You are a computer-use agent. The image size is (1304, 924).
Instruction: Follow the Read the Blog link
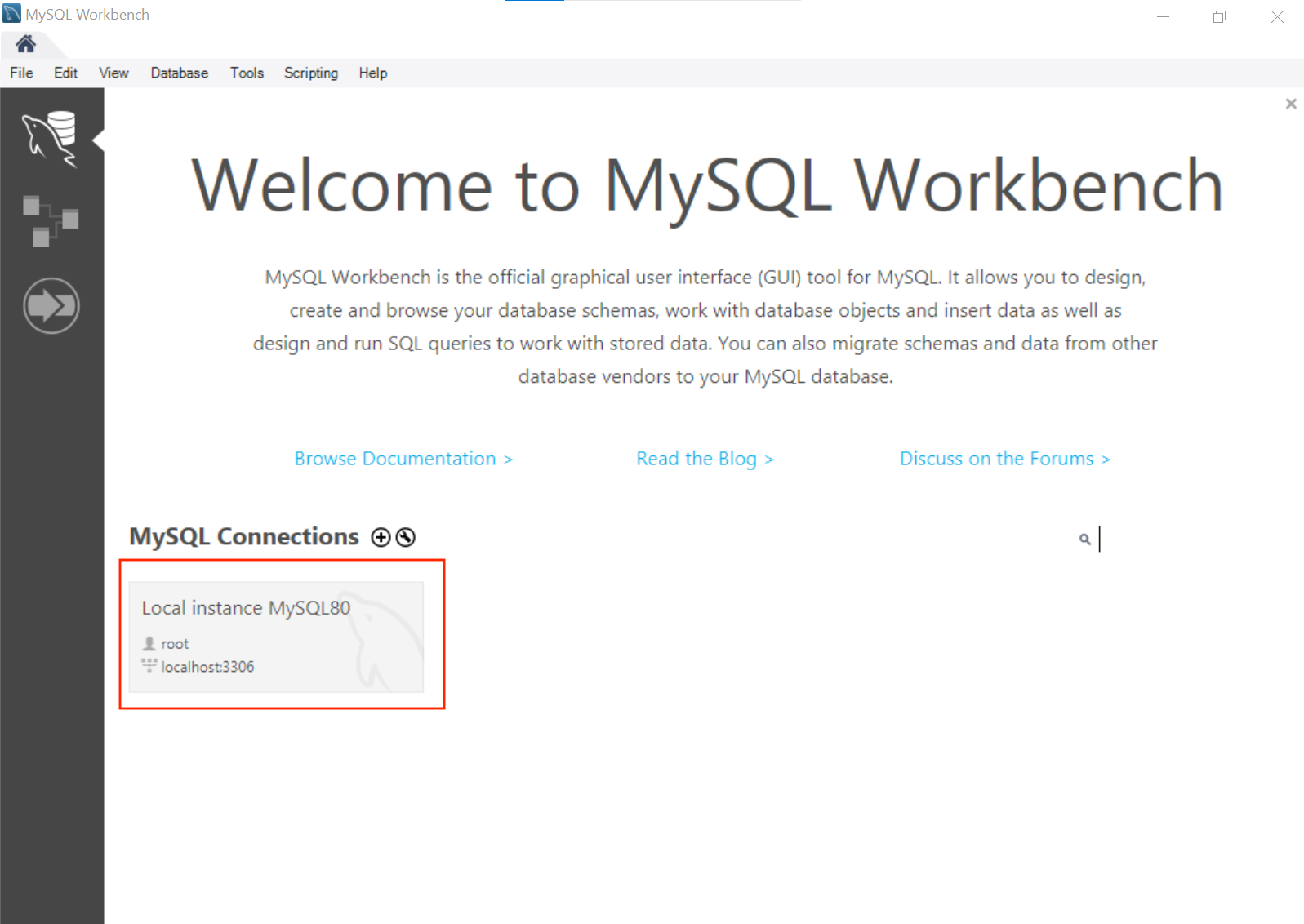pos(705,459)
